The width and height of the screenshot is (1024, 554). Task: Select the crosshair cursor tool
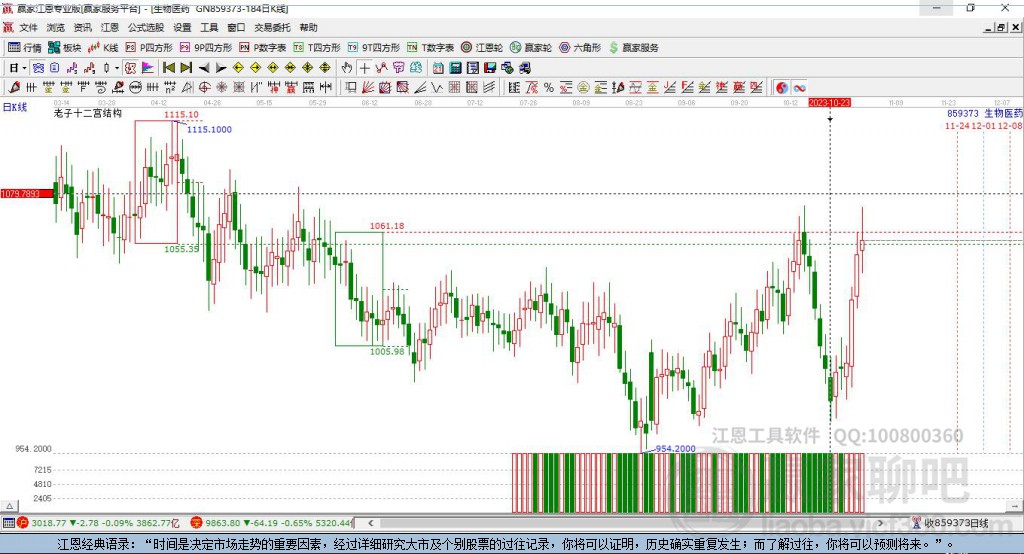coord(364,68)
